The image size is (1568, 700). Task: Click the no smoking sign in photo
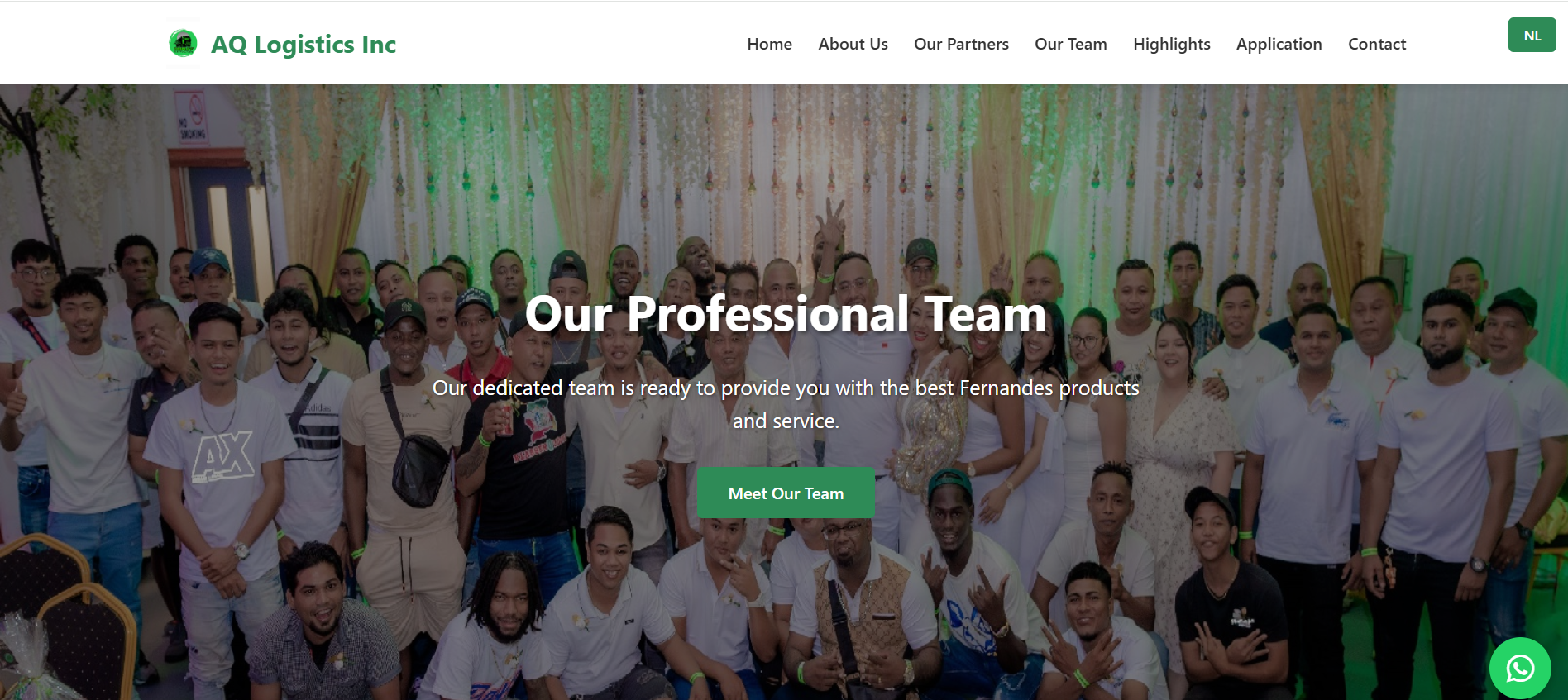coord(192,117)
